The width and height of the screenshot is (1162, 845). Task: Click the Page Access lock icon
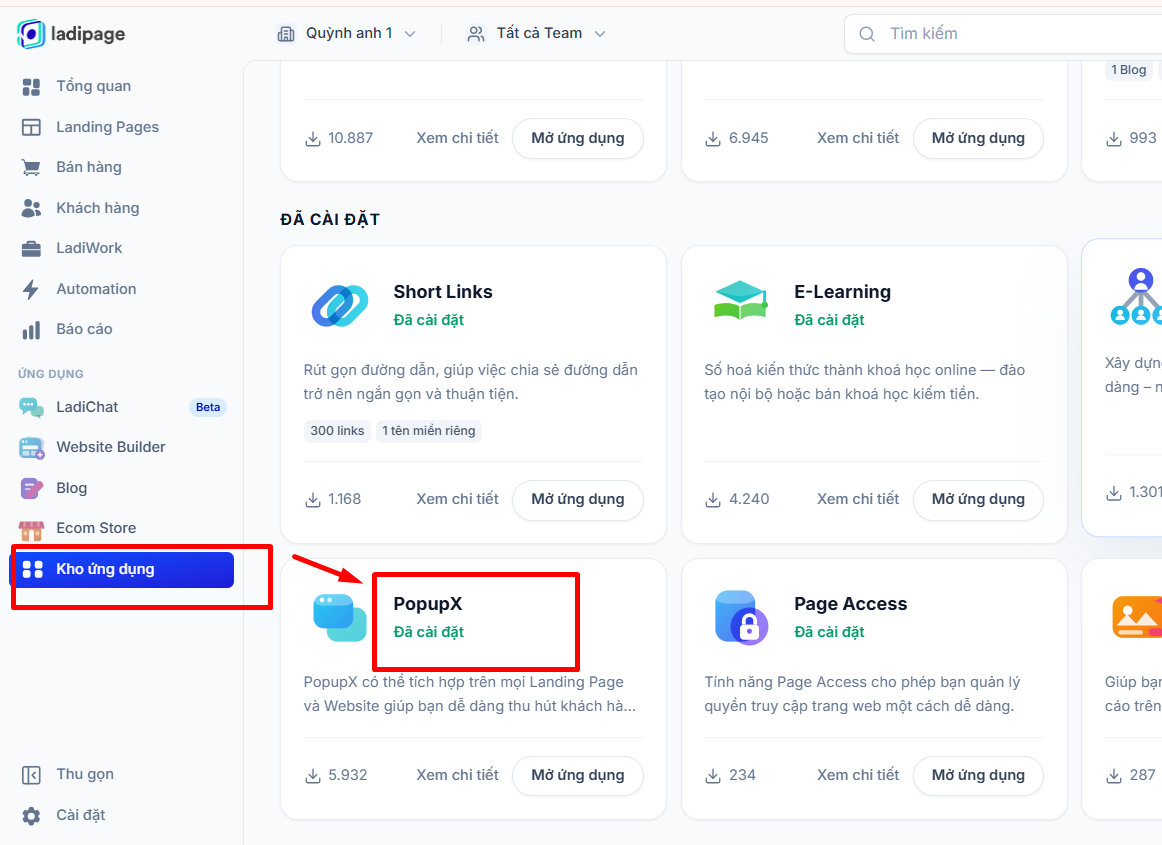[741, 617]
